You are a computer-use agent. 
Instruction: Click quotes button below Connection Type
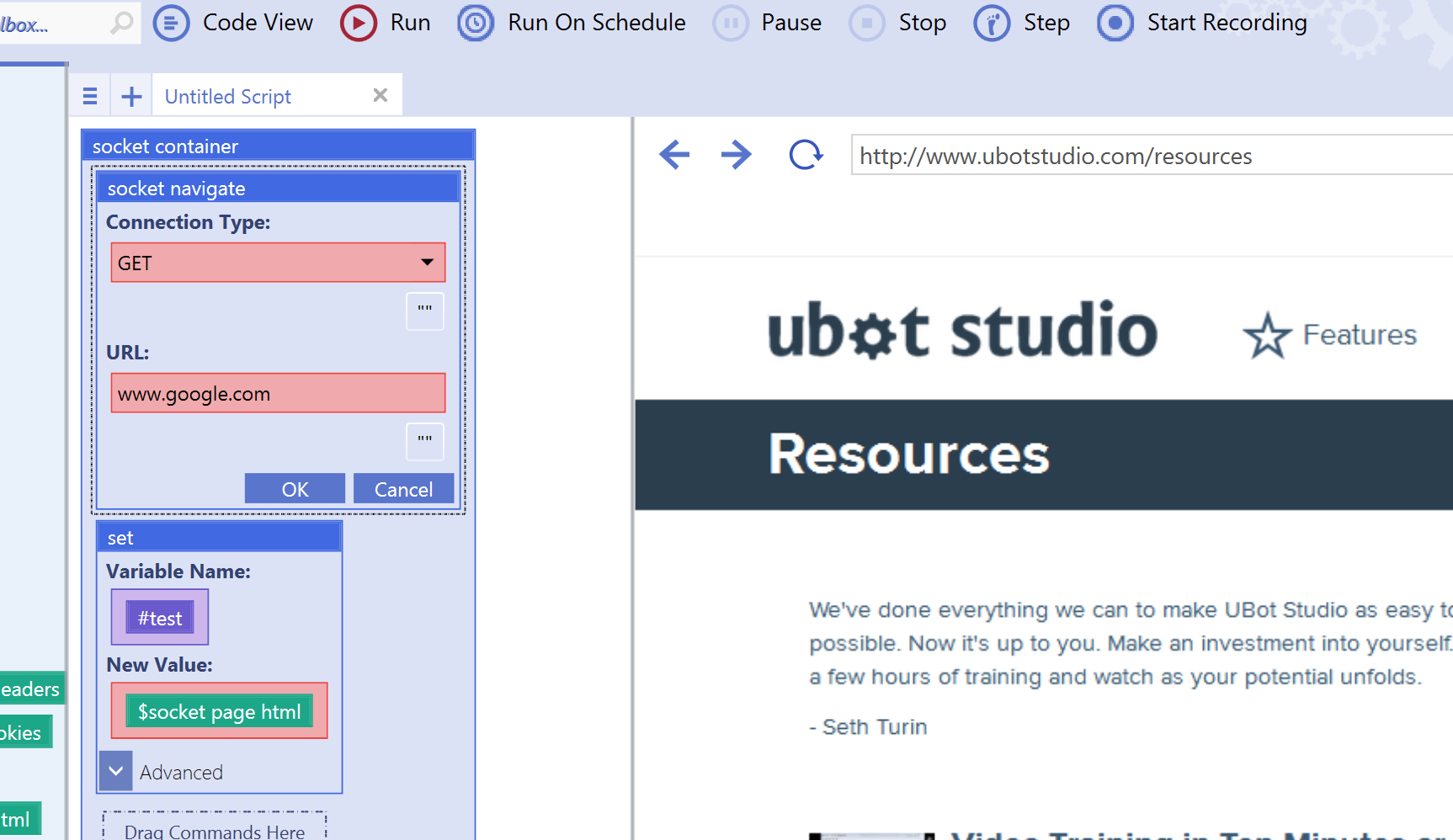pyautogui.click(x=425, y=311)
